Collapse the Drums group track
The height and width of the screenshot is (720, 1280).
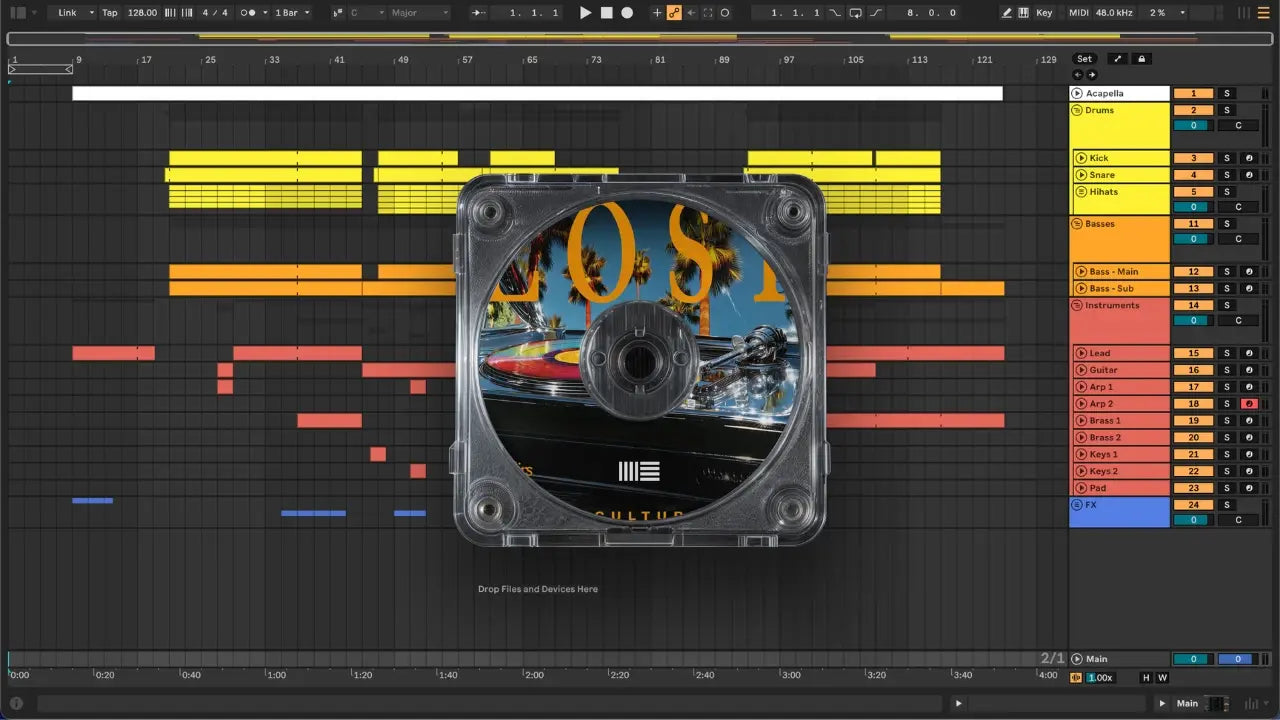1077,110
